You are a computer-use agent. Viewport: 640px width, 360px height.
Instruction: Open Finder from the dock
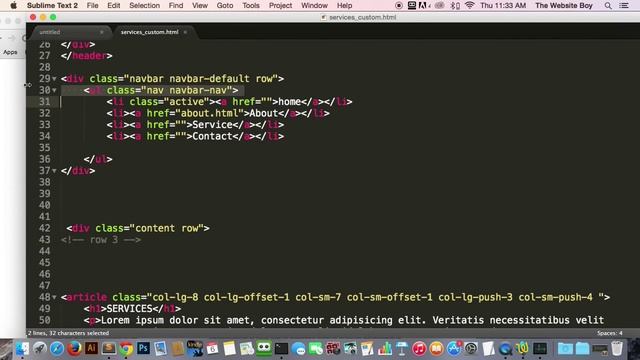[x=22, y=348]
